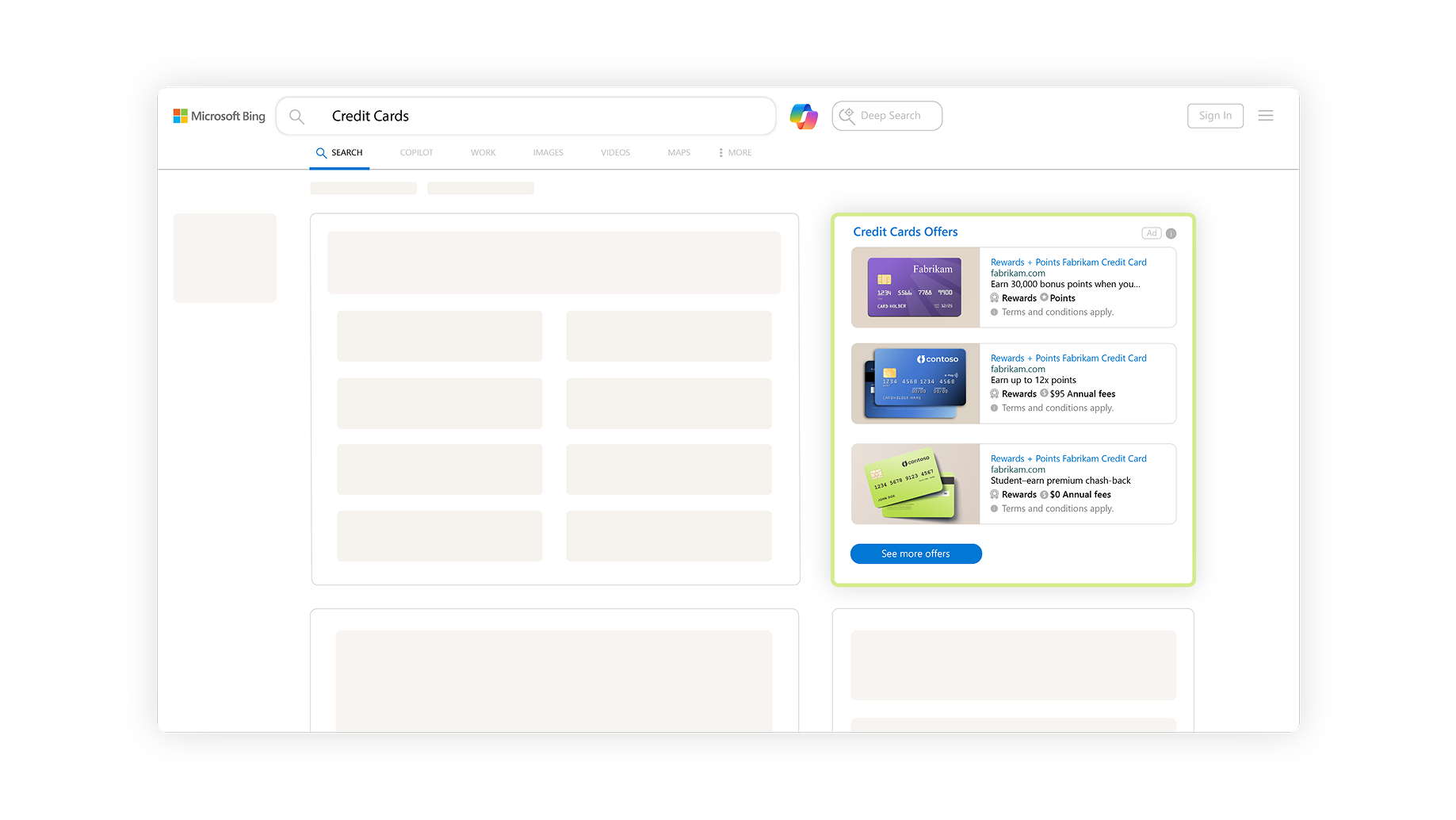This screenshot has height=820, width=1456.
Task: Click the magnifier icon in search box
Action: [x=296, y=117]
